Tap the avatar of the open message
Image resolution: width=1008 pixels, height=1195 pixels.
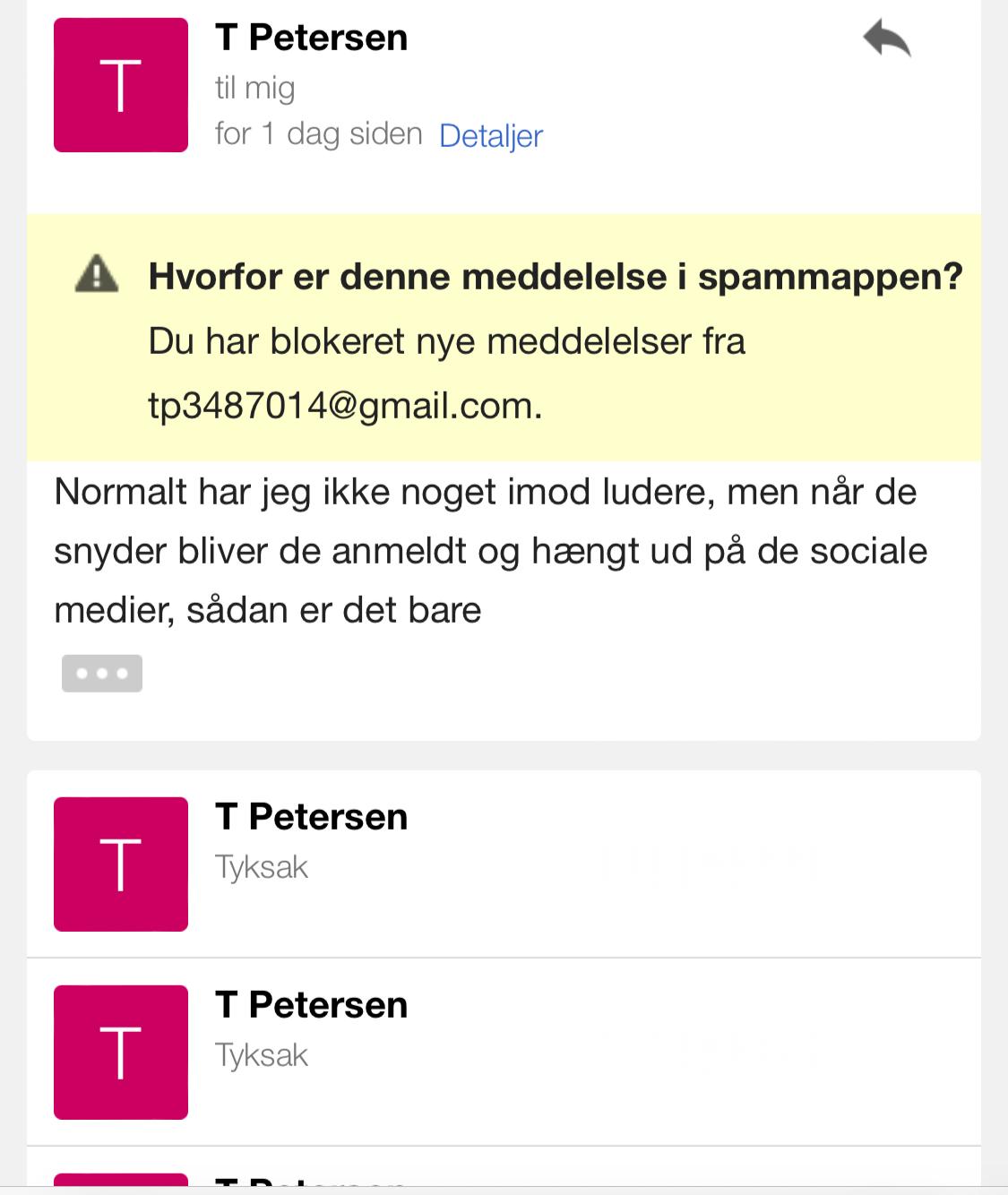click(121, 85)
